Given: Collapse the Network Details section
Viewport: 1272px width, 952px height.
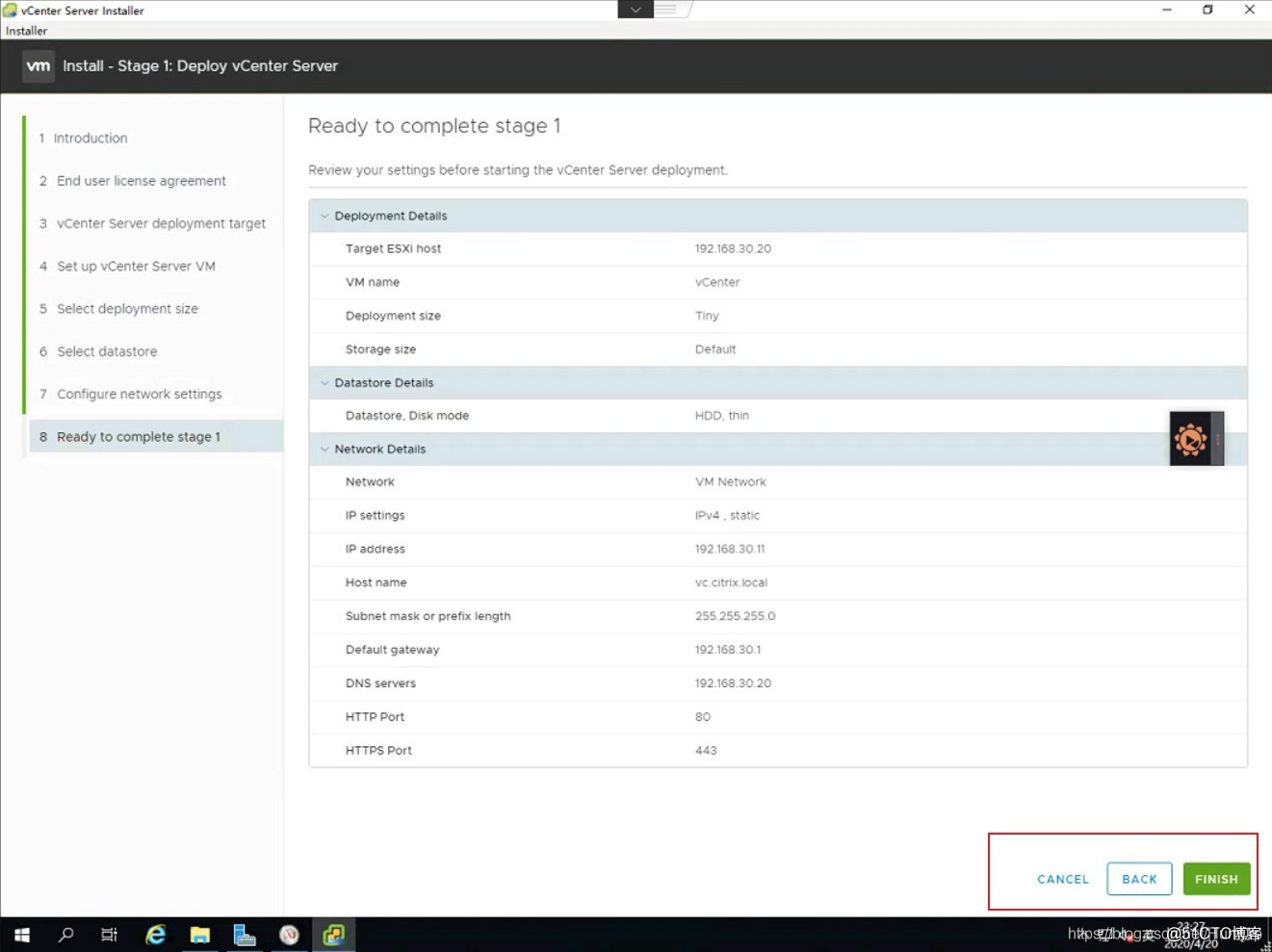Looking at the screenshot, I should click(x=324, y=449).
